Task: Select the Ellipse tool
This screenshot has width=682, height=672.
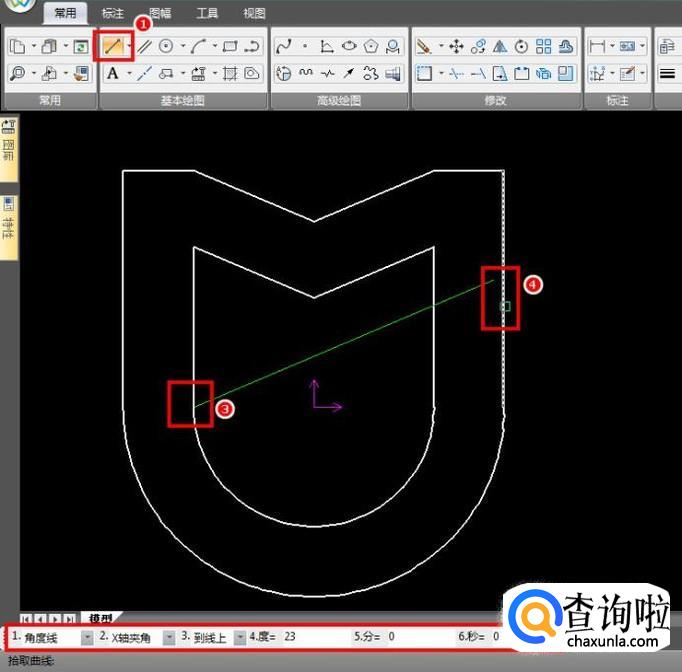Action: [x=350, y=46]
